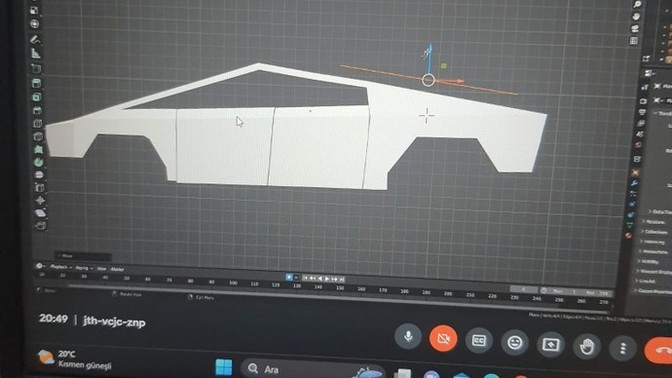Select the Rip Region tool

point(41,225)
